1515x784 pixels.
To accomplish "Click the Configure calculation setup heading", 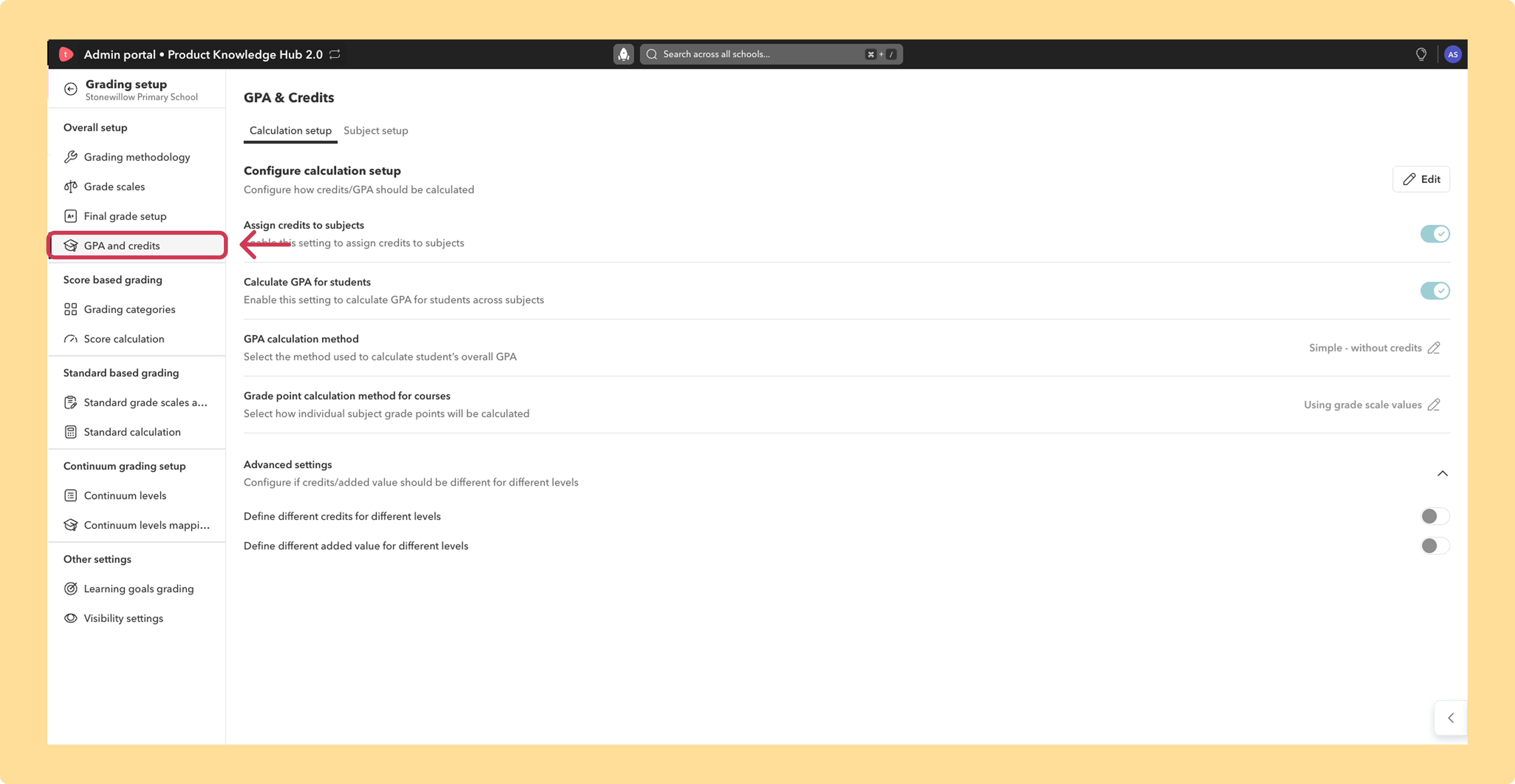I will click(x=322, y=171).
